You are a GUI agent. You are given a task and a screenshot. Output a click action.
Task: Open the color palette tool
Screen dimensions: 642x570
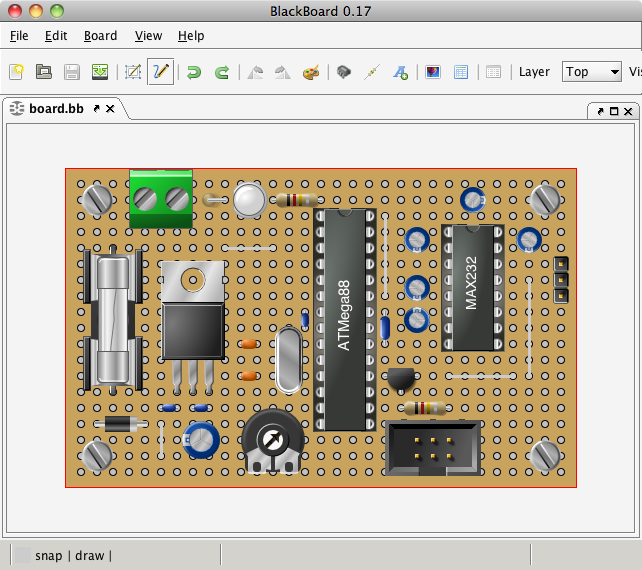pos(311,72)
